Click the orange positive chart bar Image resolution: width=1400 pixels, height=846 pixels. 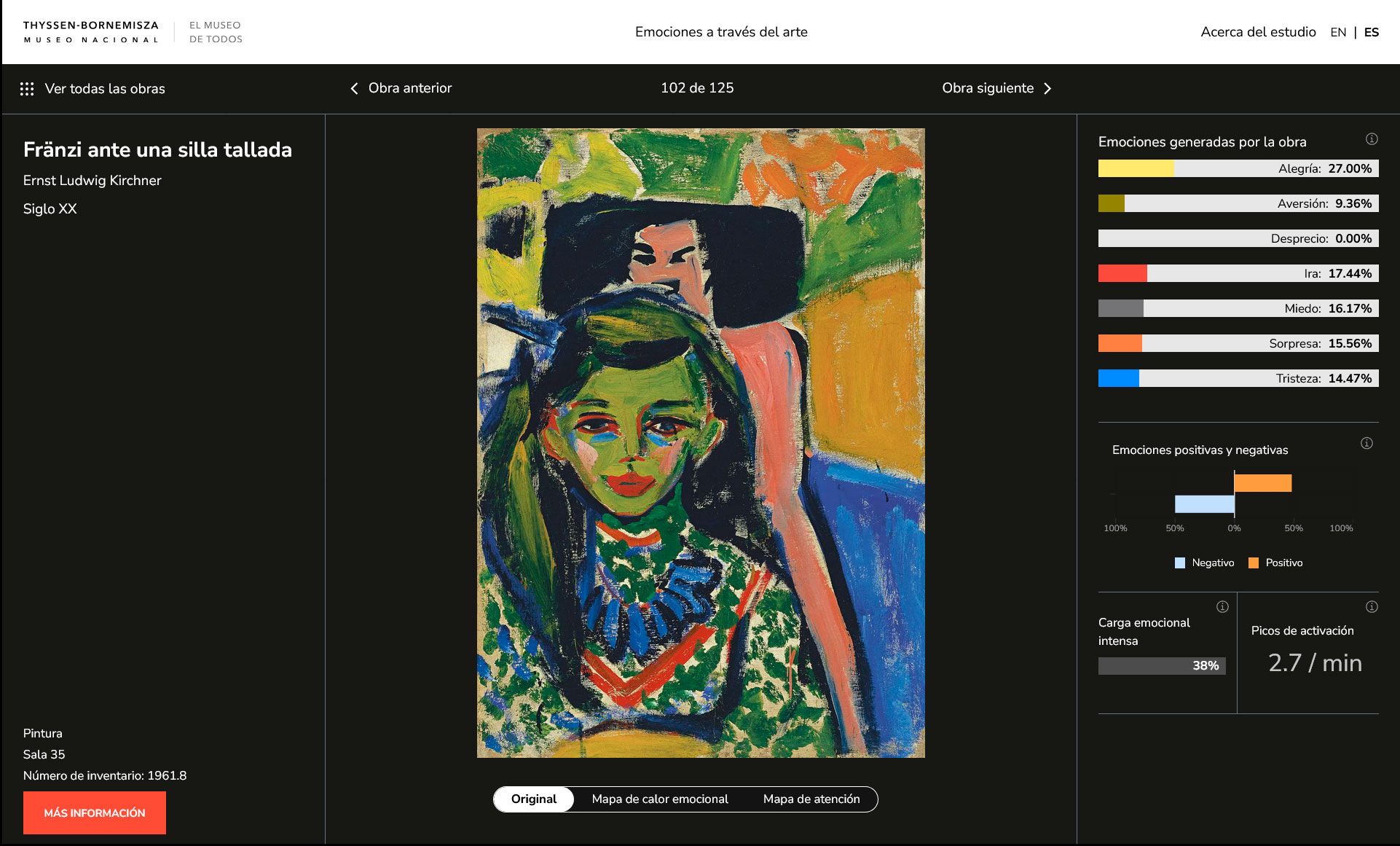tap(1263, 483)
